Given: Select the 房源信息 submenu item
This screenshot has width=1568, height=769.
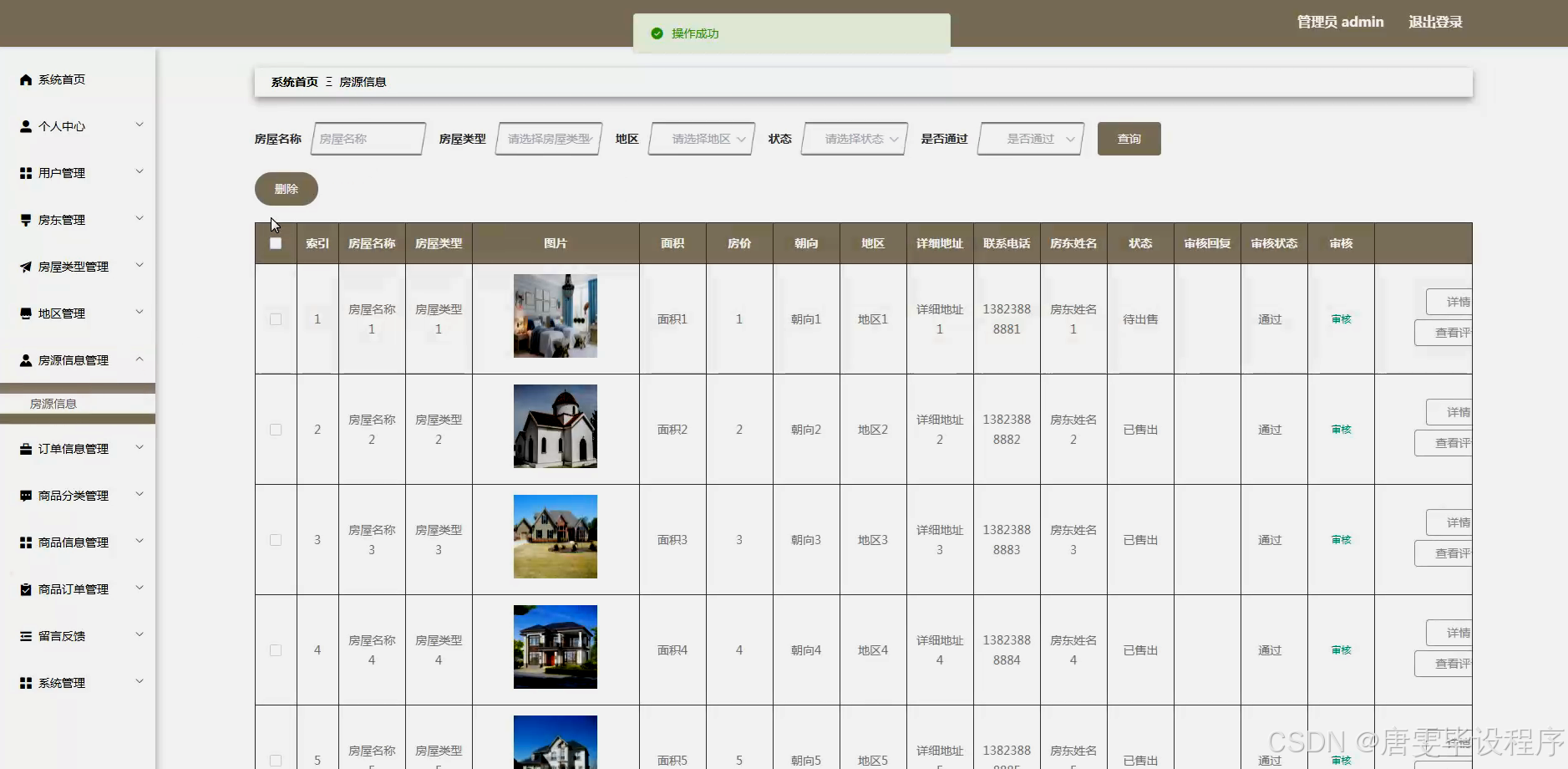Looking at the screenshot, I should (x=78, y=404).
